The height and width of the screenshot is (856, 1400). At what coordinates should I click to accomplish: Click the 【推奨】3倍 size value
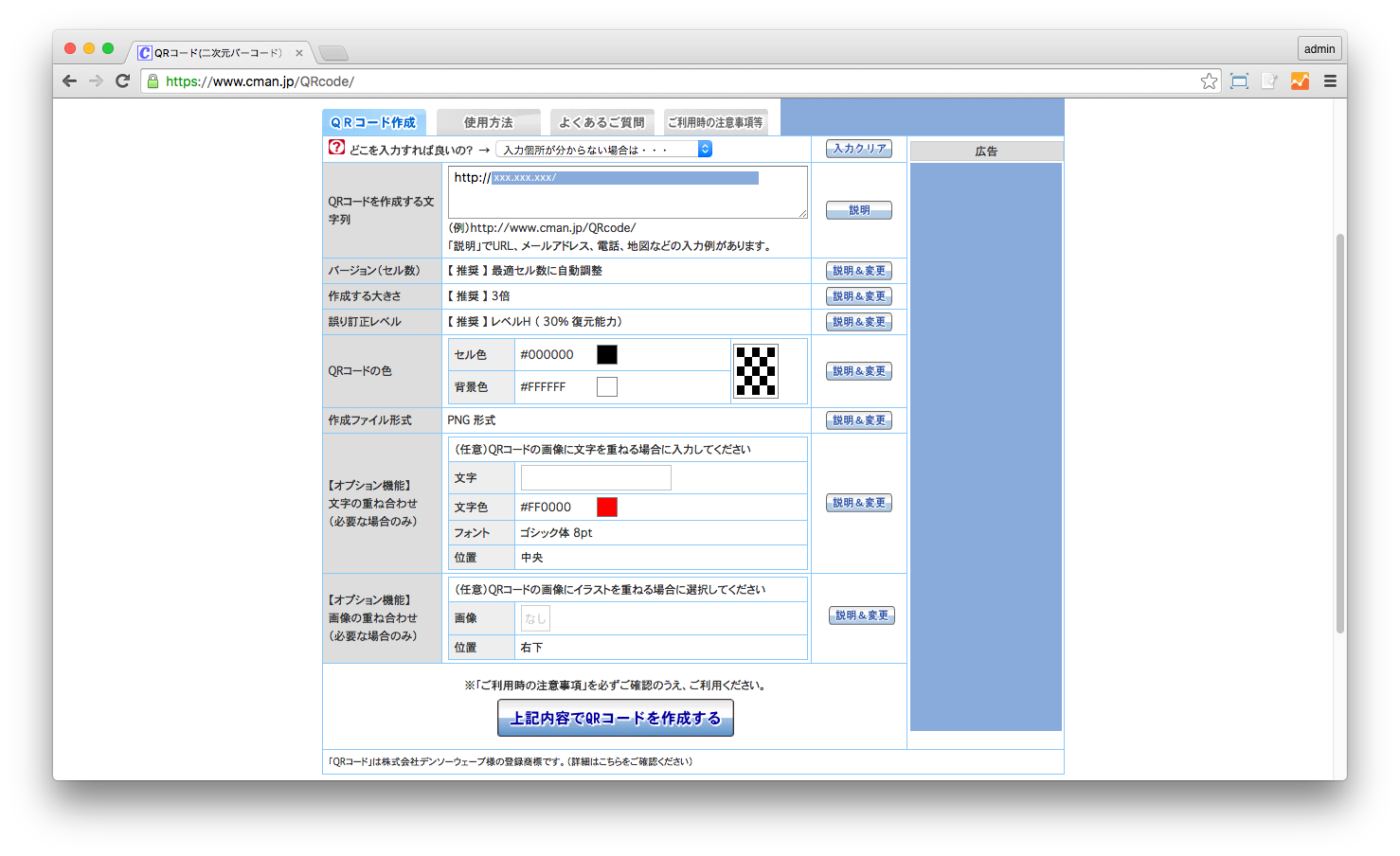(478, 295)
